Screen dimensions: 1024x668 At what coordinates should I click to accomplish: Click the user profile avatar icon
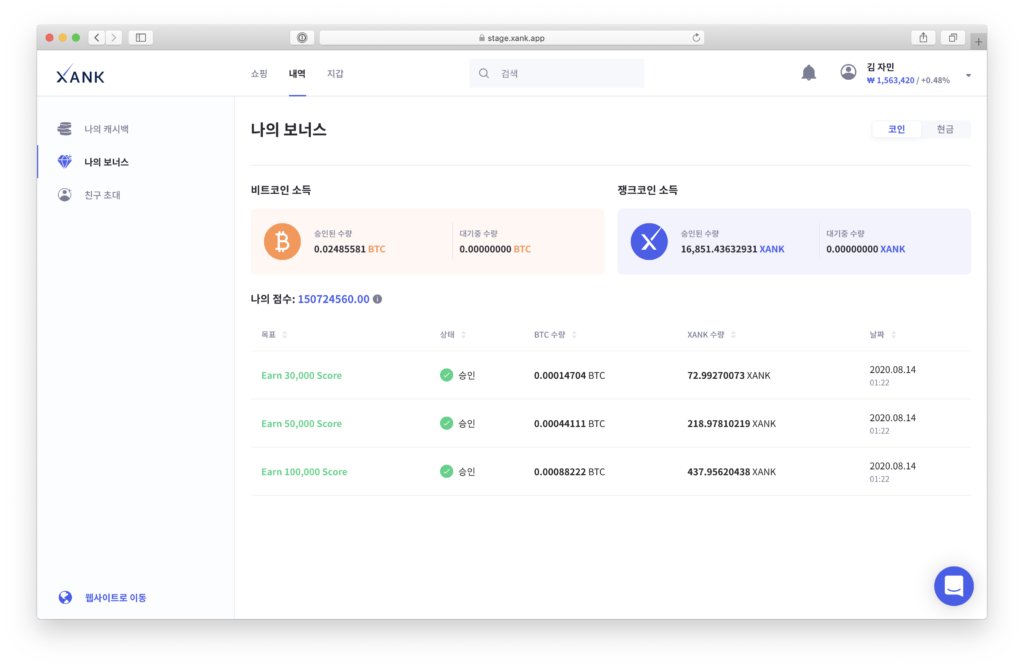pyautogui.click(x=848, y=72)
